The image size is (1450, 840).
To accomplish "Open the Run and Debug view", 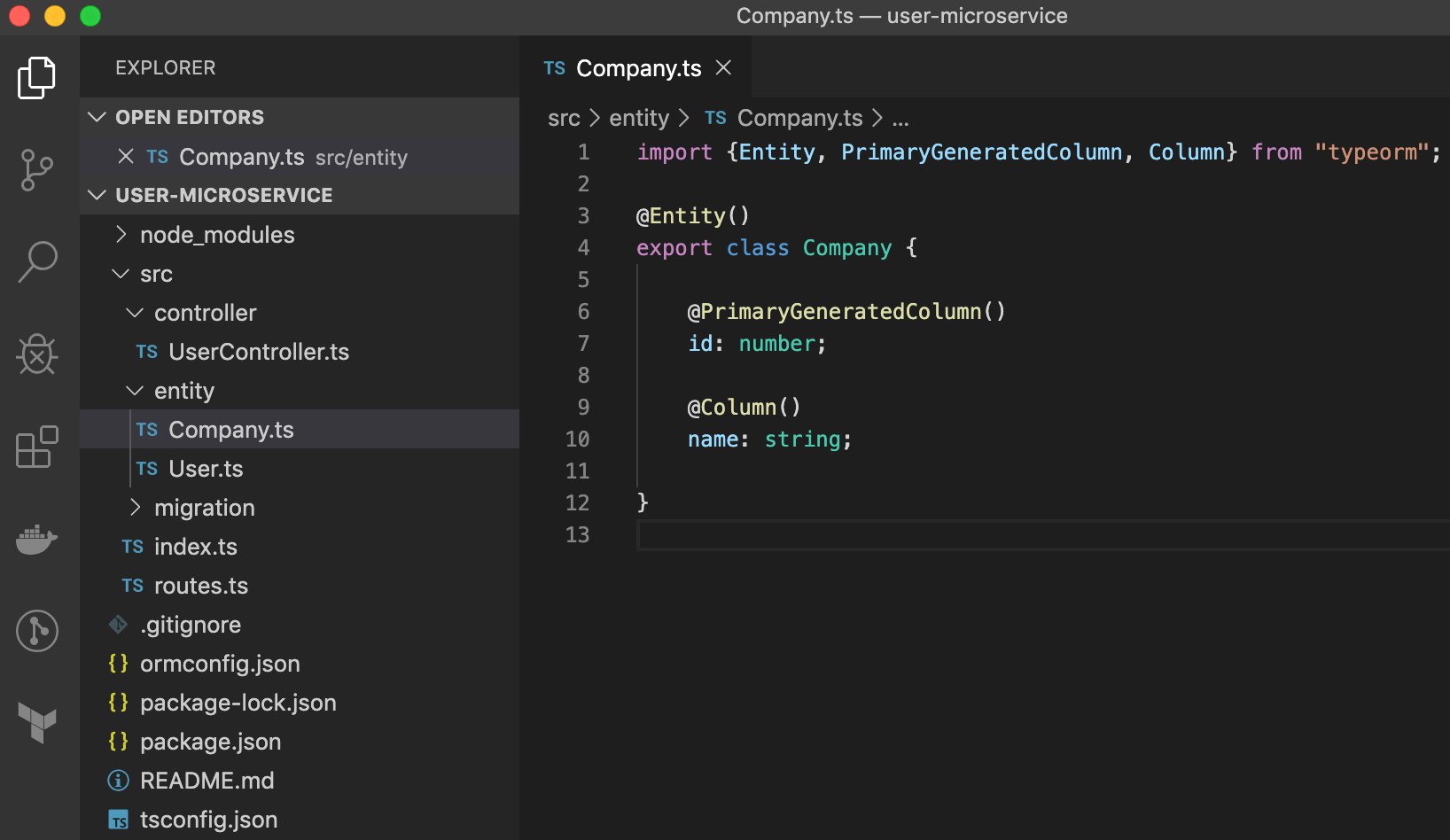I will [36, 354].
